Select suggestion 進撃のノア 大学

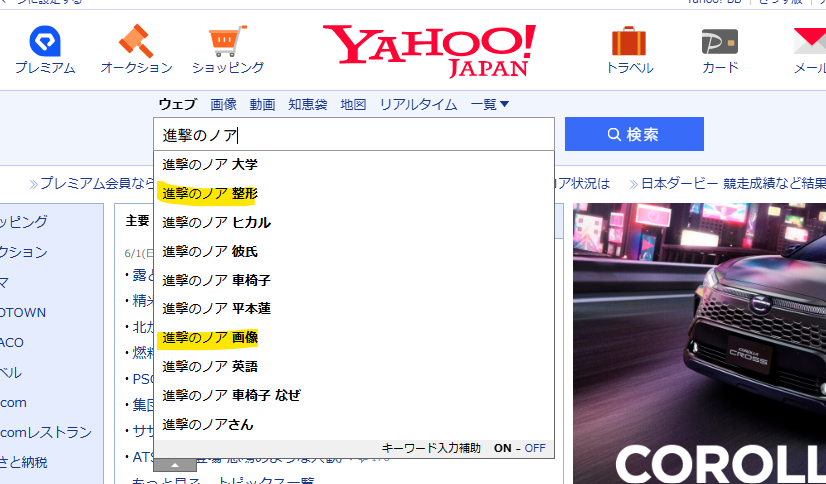pos(354,164)
